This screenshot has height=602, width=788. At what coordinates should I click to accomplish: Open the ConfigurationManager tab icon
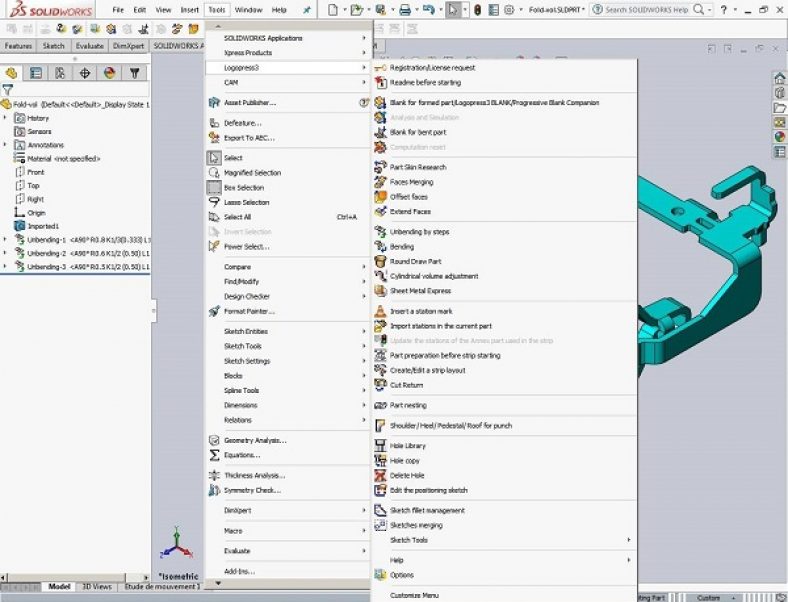[60, 73]
